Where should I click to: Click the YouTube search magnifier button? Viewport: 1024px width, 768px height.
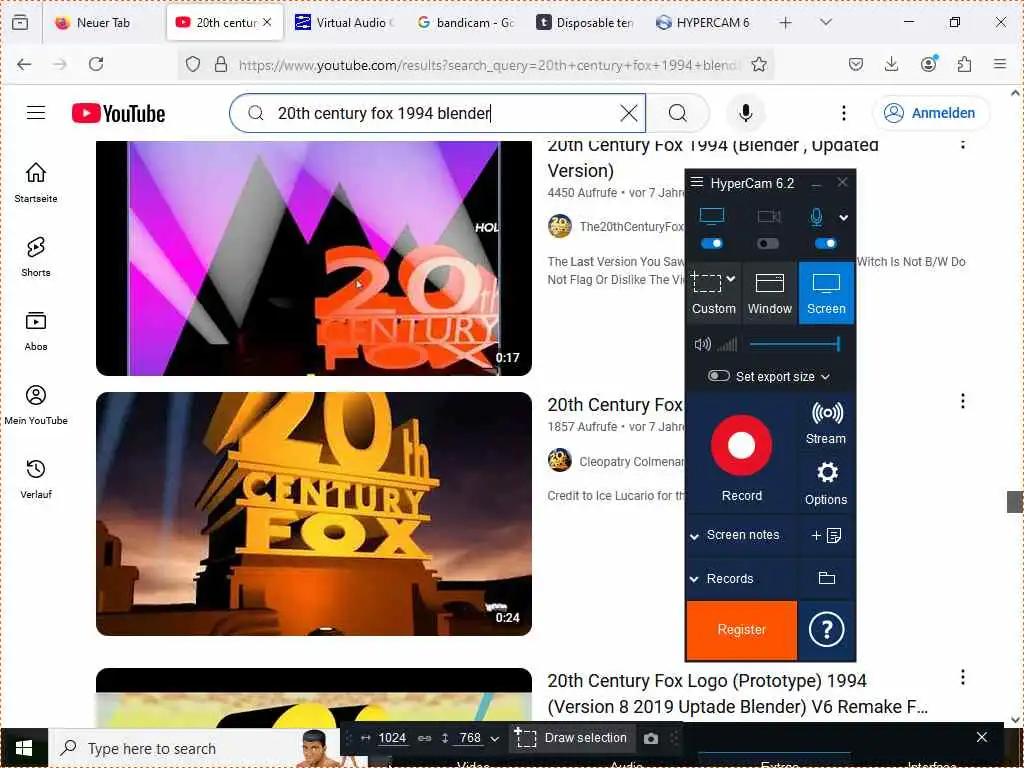tap(677, 113)
